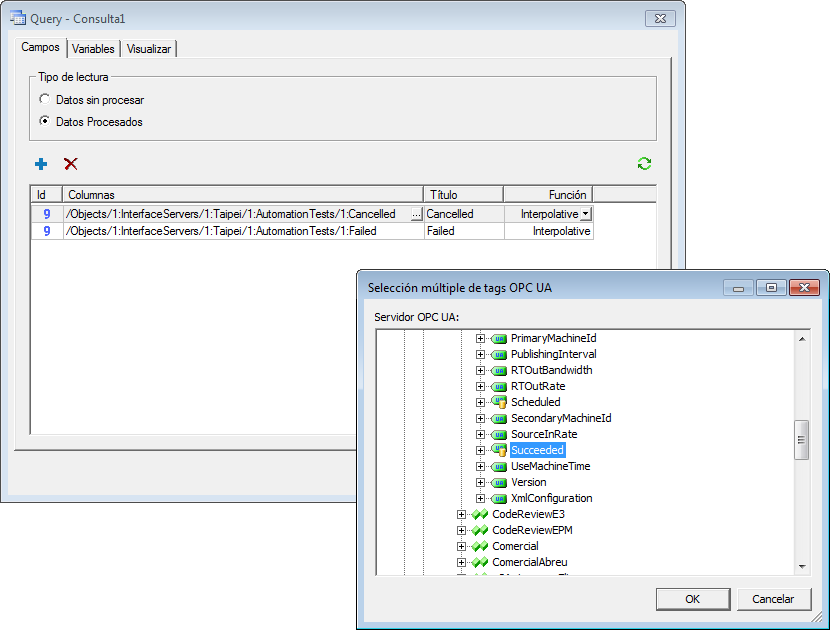
Task: Click the CodeReviewE3 green node icon
Action: (x=480, y=514)
